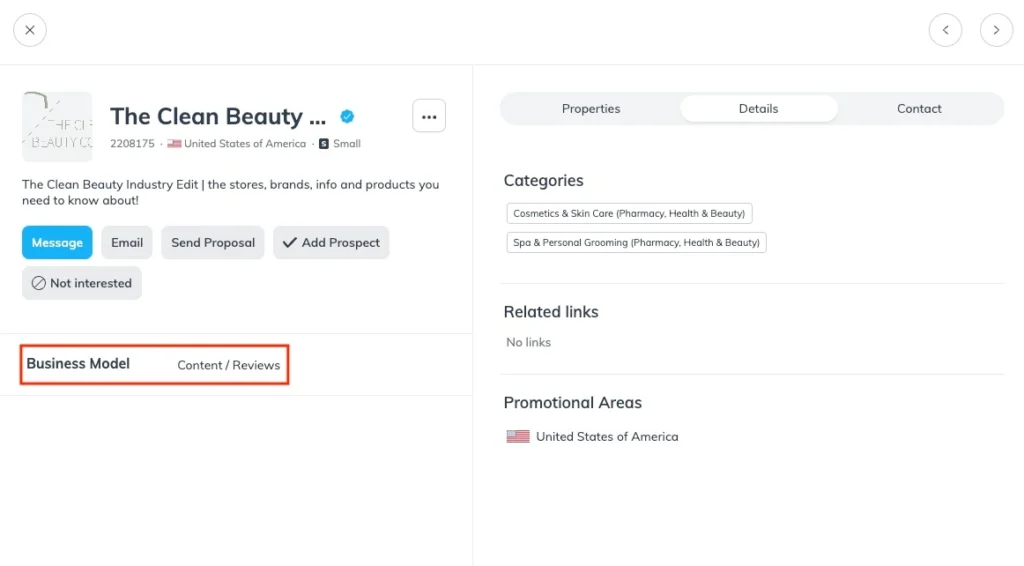Toggle Add Prospect checkmark button
Screen dimensions: 1024x566
(331, 242)
